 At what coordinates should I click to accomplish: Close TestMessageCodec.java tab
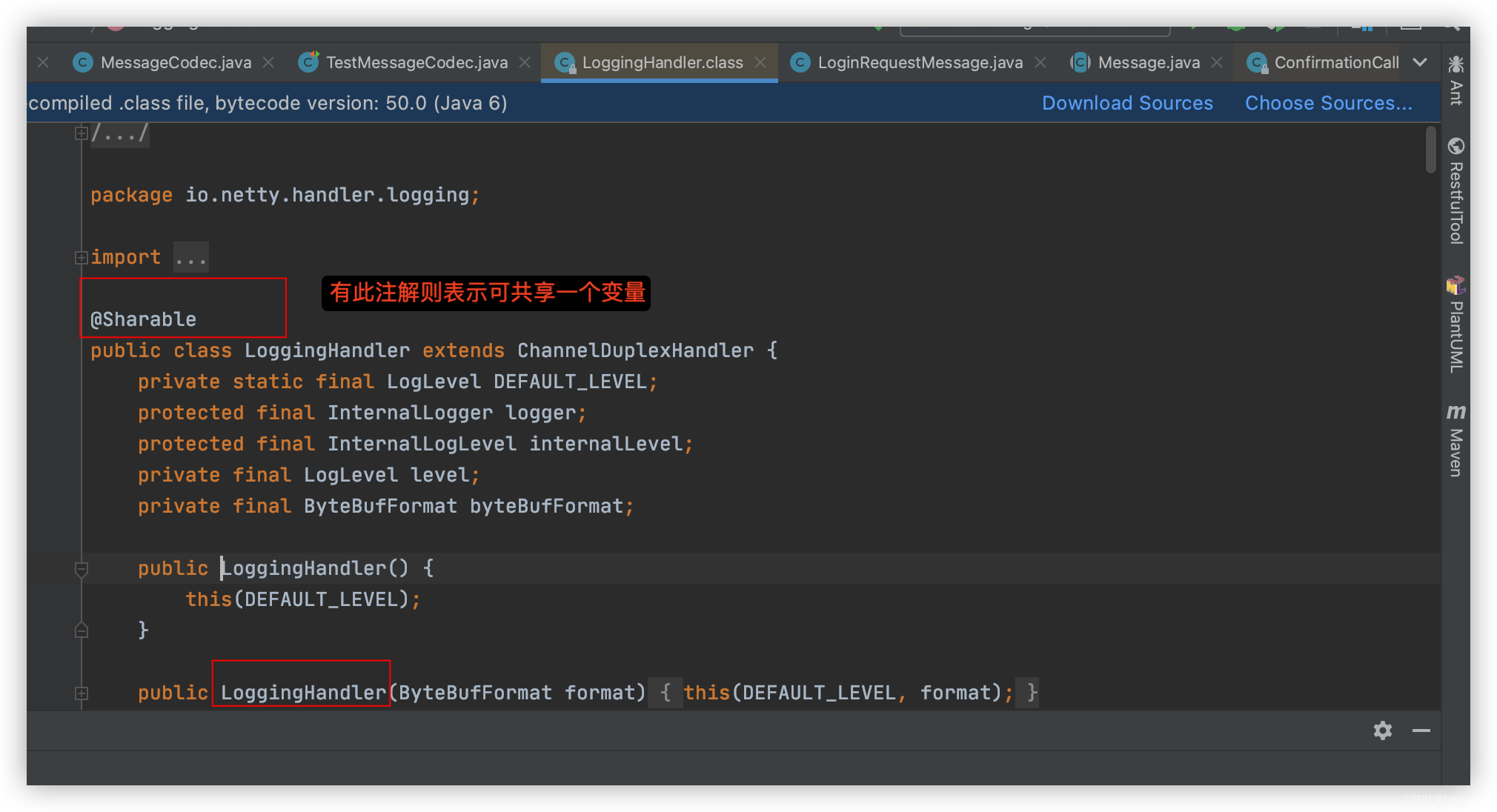[525, 63]
